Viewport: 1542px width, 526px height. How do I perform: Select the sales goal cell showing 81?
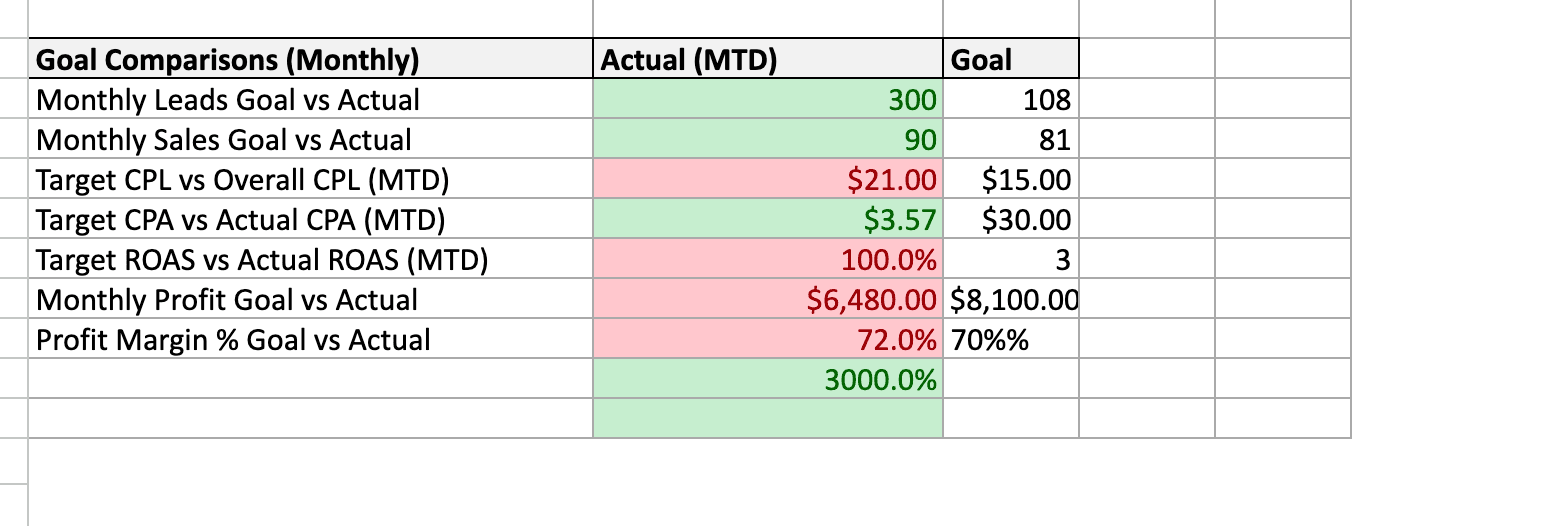[x=1010, y=140]
